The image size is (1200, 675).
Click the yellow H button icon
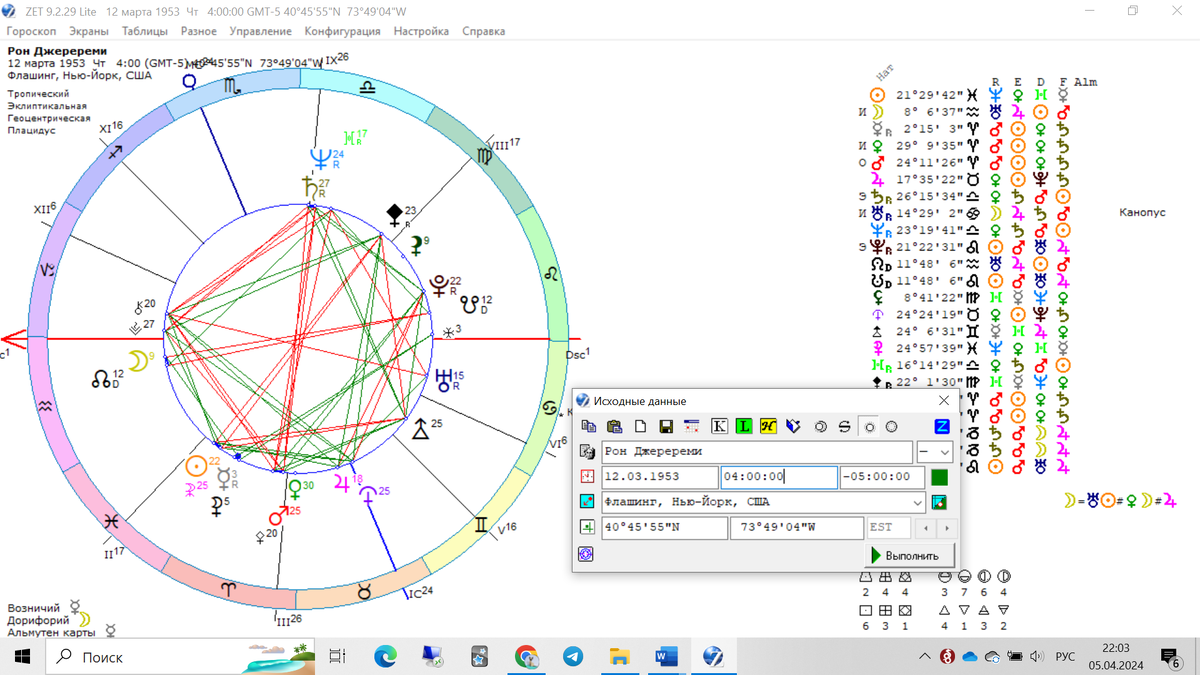click(x=769, y=426)
